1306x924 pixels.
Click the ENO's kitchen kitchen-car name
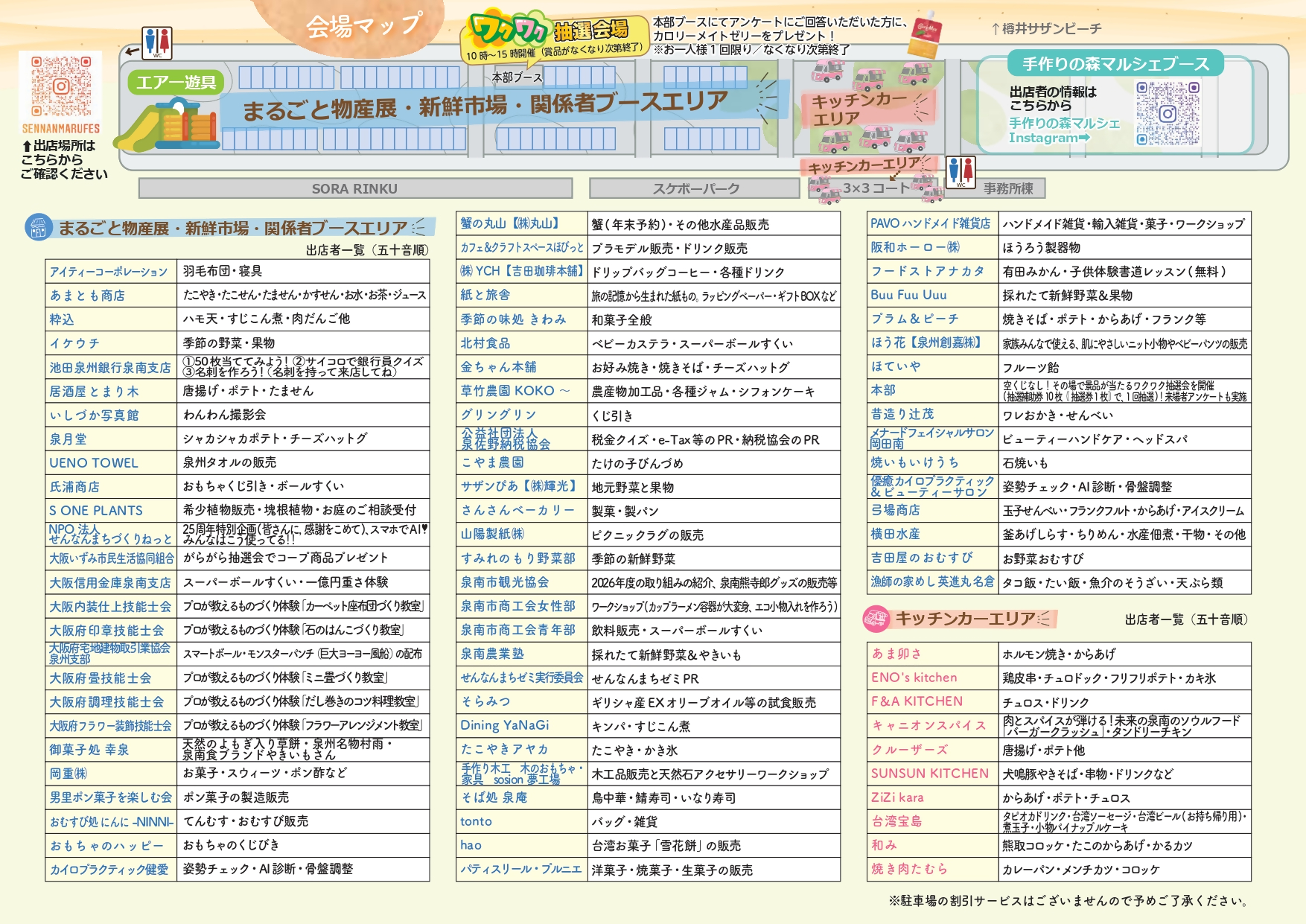click(x=914, y=678)
